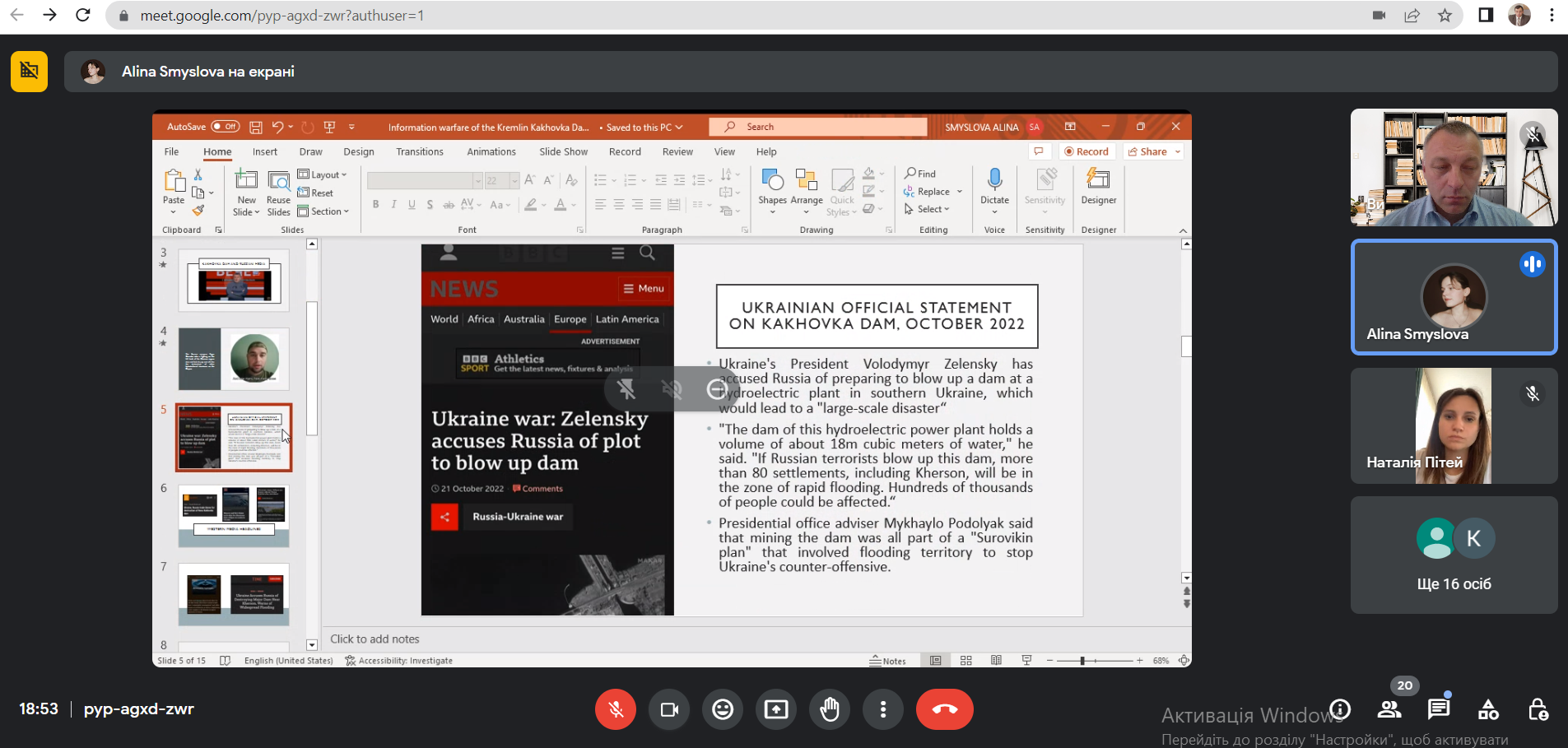Click the Share button in PowerPoint
Viewport: 1568px width, 748px height.
pos(1153,151)
